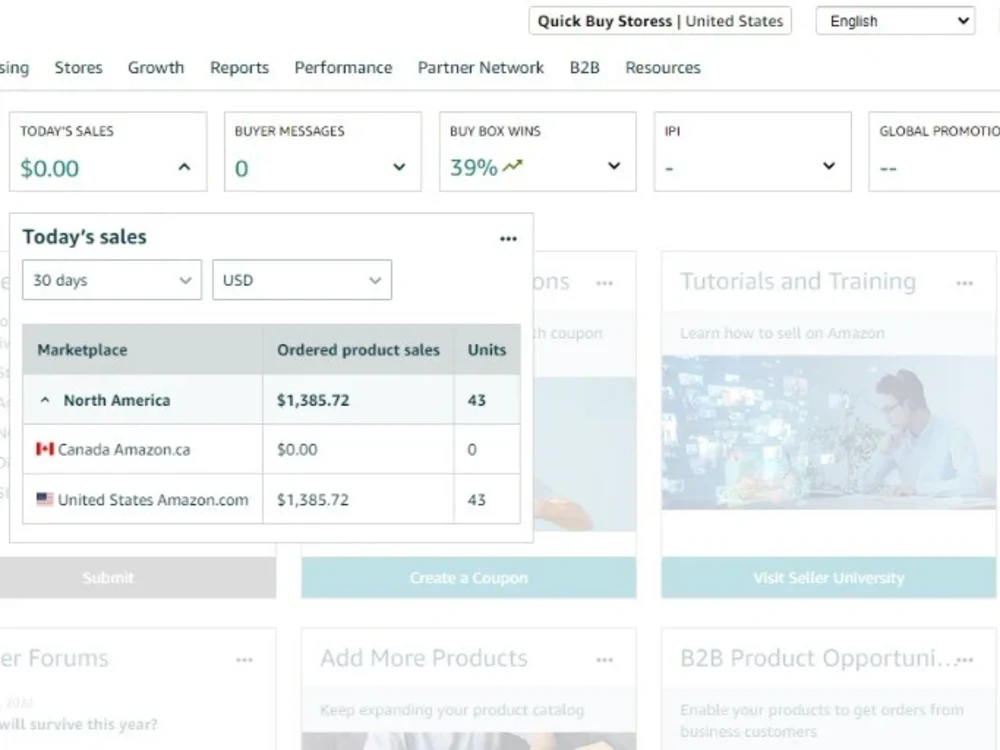Open the Stores menu
Viewport: 1000px width, 750px height.
click(78, 68)
